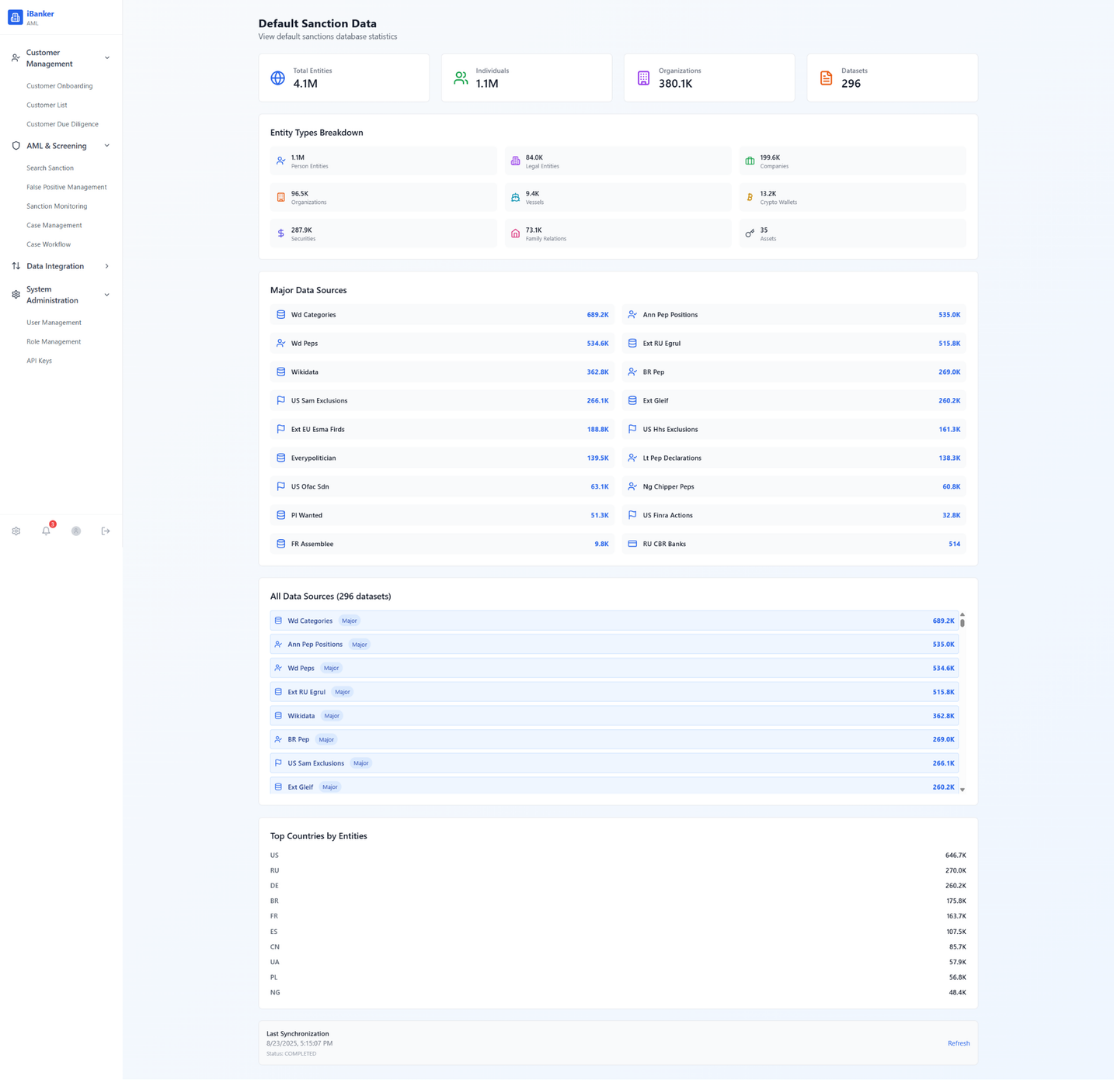Click the Datasets document icon
The height and width of the screenshot is (1080, 1114).
pos(826,78)
